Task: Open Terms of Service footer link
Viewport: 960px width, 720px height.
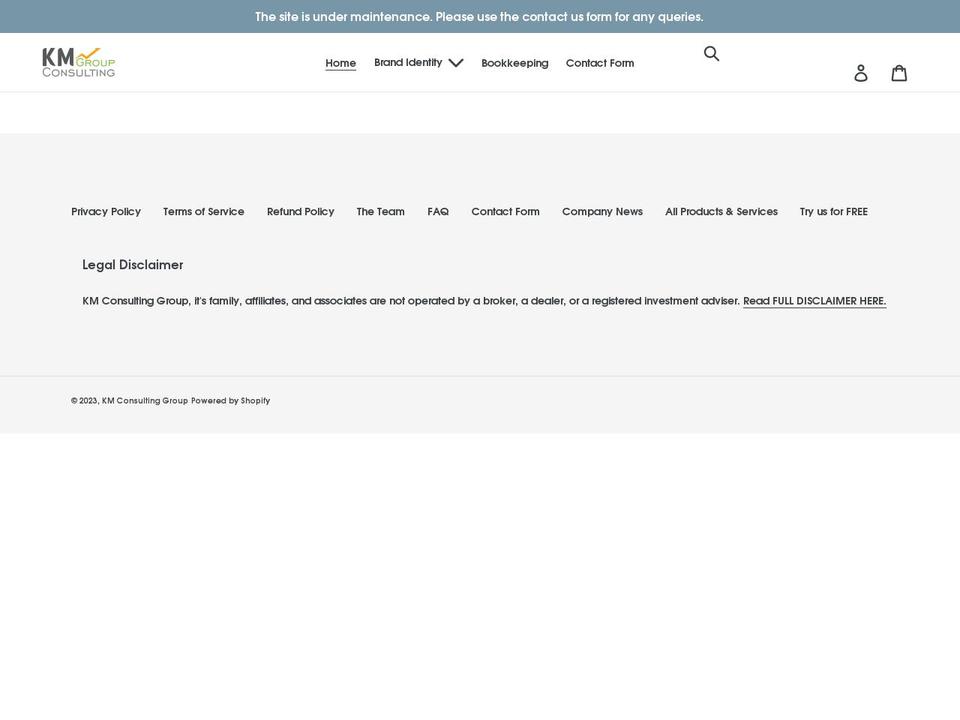Action: pyautogui.click(x=203, y=211)
